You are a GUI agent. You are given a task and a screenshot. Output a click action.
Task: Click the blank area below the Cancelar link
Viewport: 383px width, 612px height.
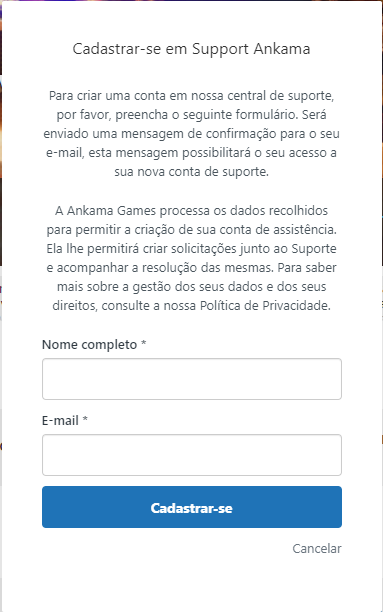click(x=191, y=584)
